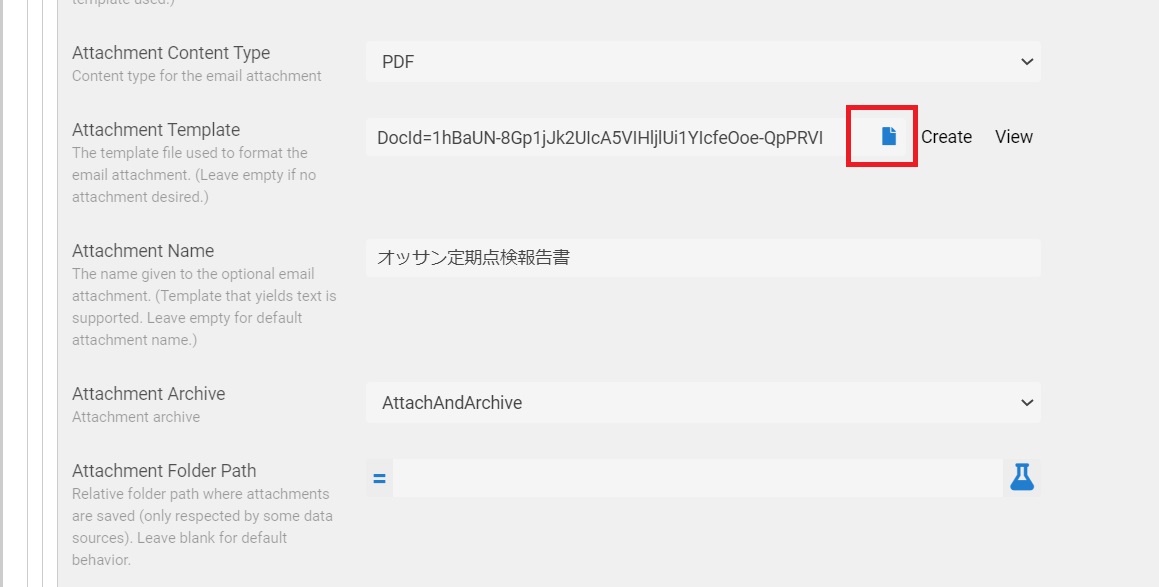Select the 'Attachment Folder Path' label
The image size is (1159, 587).
[x=164, y=471]
